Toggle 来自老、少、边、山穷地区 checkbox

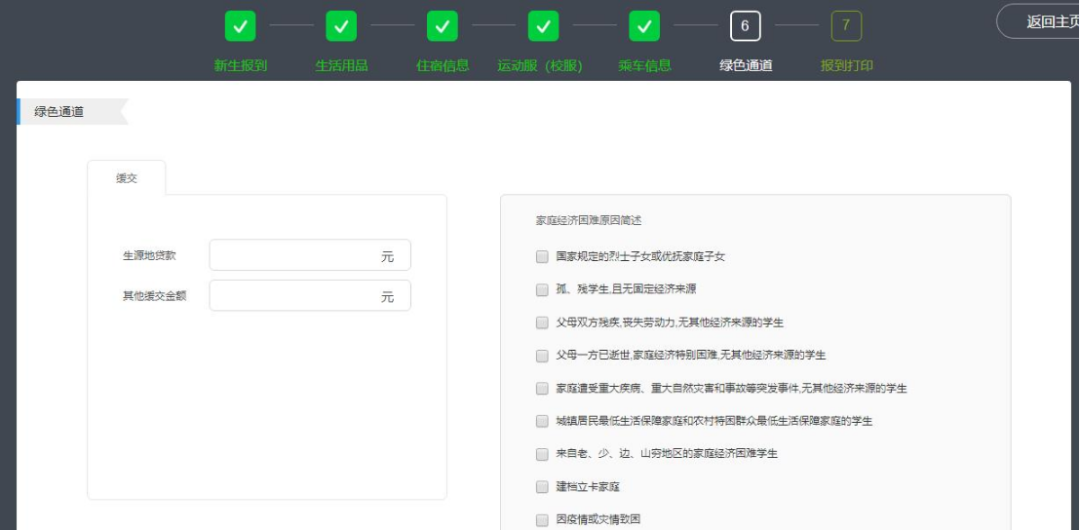click(542, 454)
